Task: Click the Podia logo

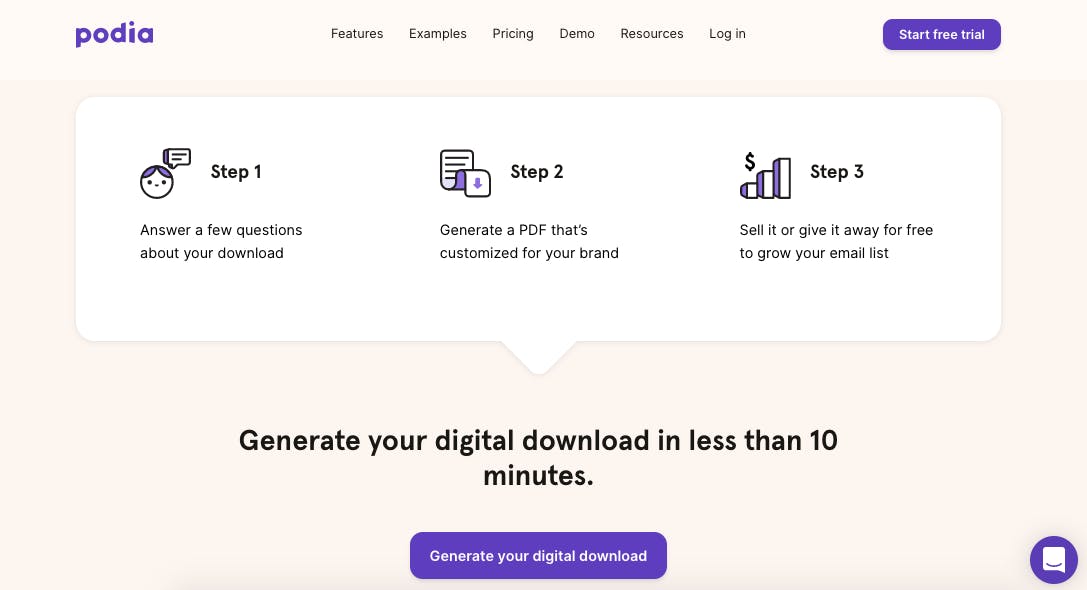Action: (114, 34)
